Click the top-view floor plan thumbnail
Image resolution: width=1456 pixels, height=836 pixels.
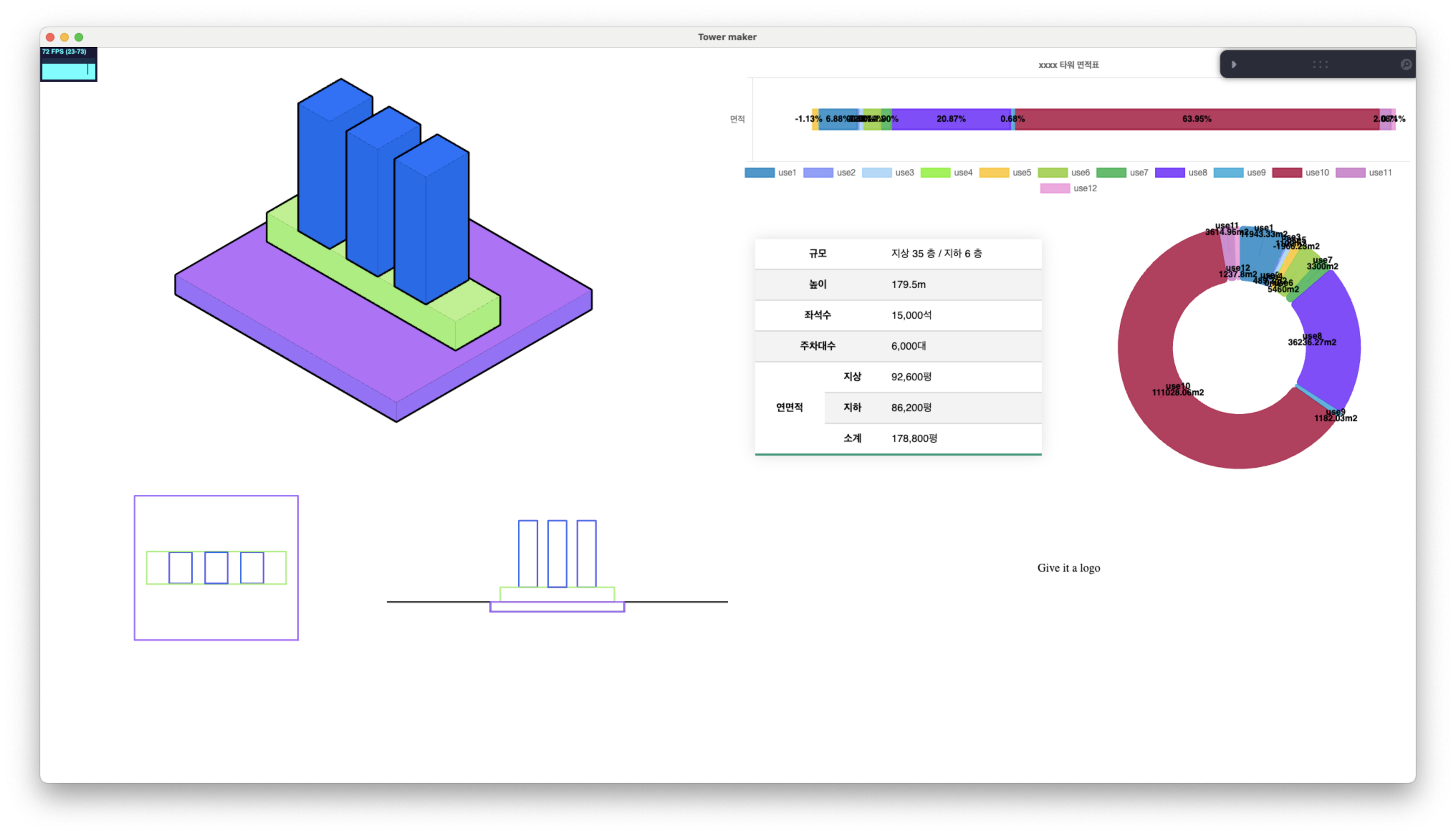(216, 567)
